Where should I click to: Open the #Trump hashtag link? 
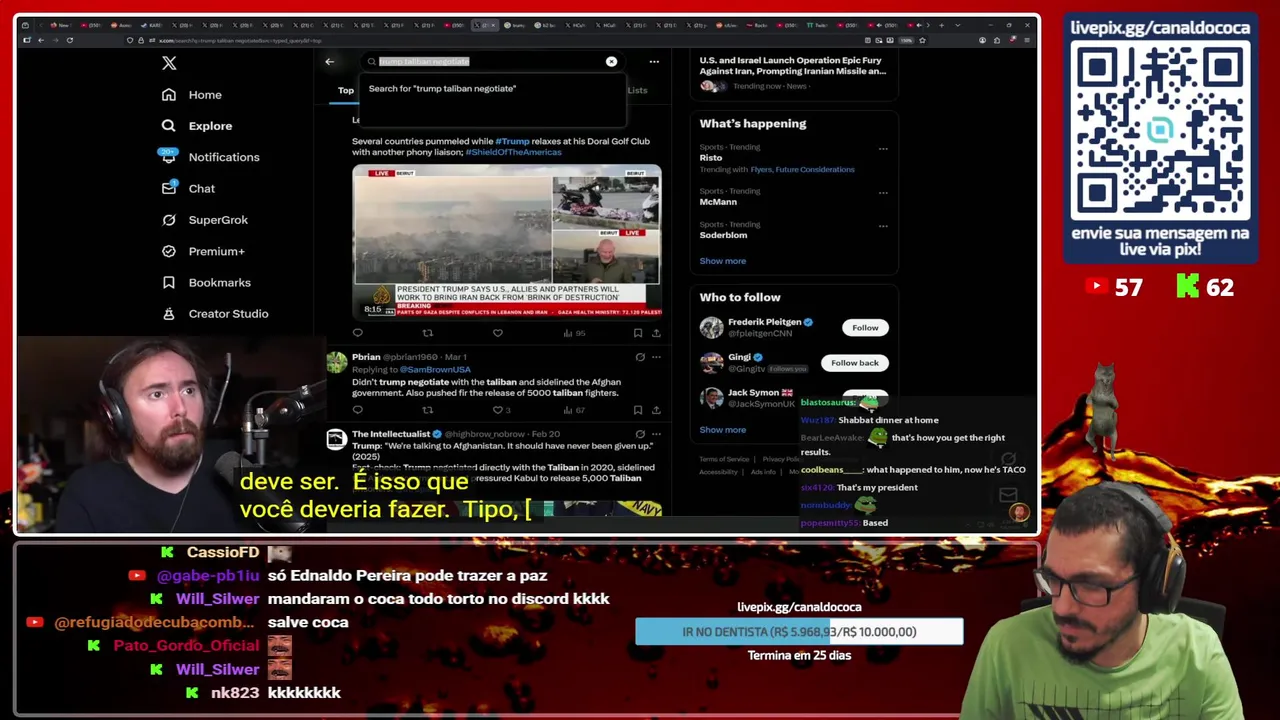coord(512,142)
